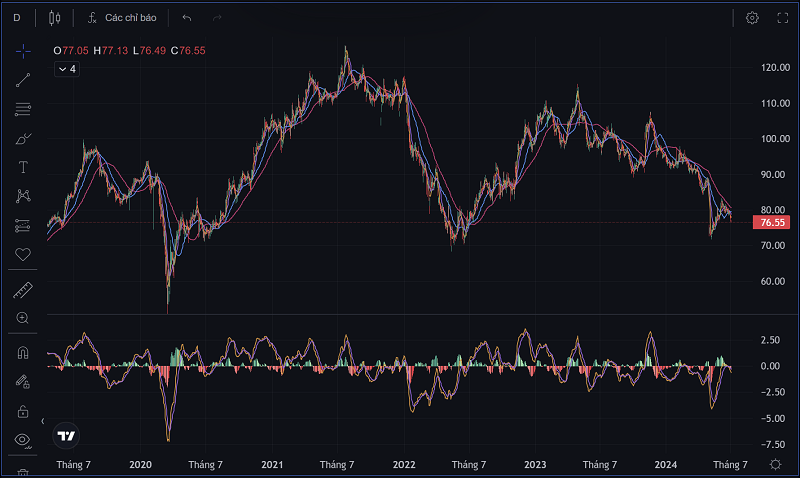Open the candlestick chart type selector

[54, 18]
